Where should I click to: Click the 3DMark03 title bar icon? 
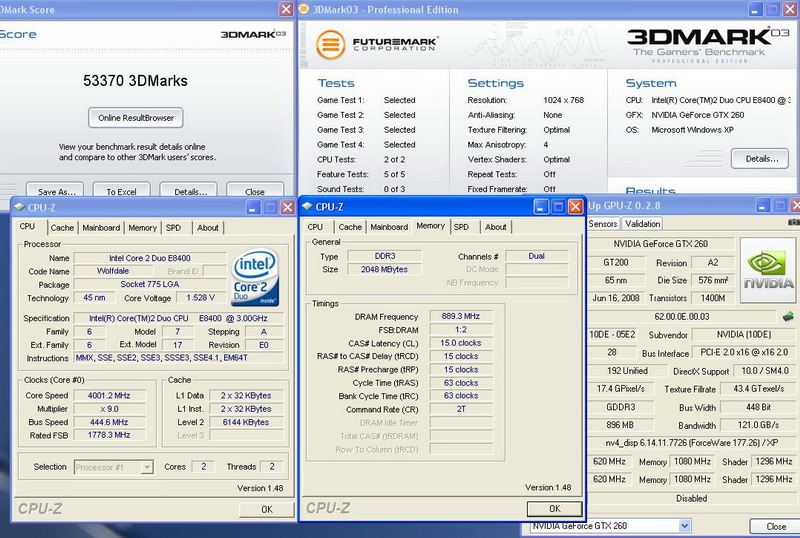(x=304, y=9)
